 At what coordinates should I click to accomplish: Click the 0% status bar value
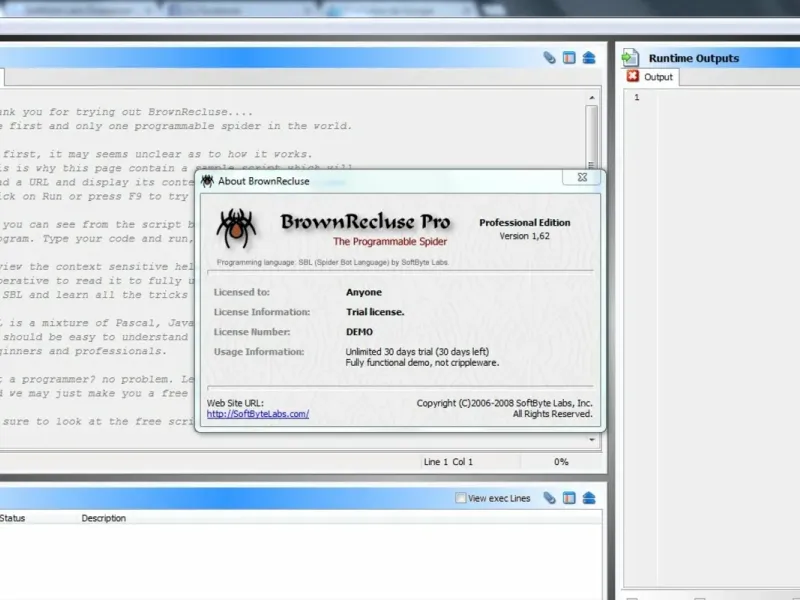click(561, 462)
